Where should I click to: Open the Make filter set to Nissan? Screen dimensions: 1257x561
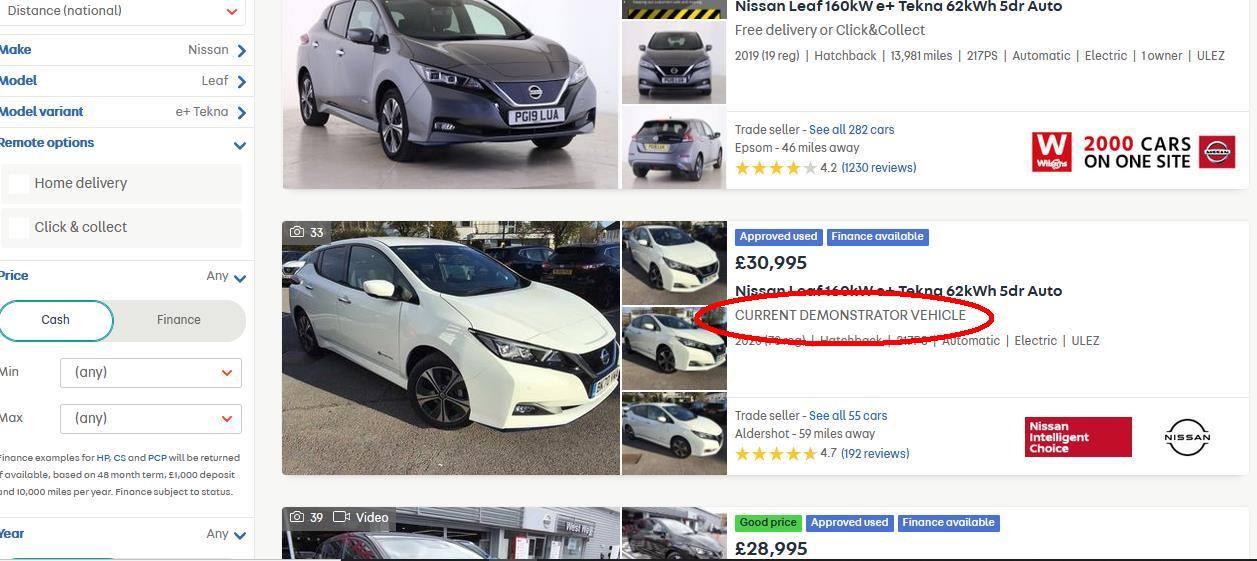123,50
